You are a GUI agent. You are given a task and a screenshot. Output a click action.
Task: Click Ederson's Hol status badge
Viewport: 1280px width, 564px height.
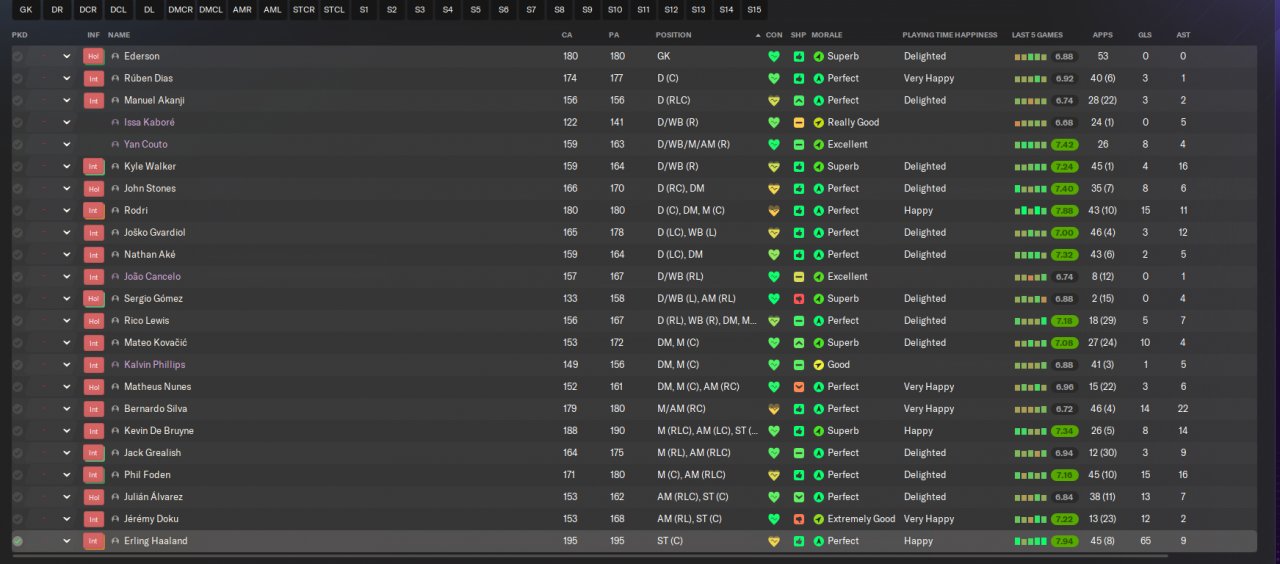pos(93,56)
